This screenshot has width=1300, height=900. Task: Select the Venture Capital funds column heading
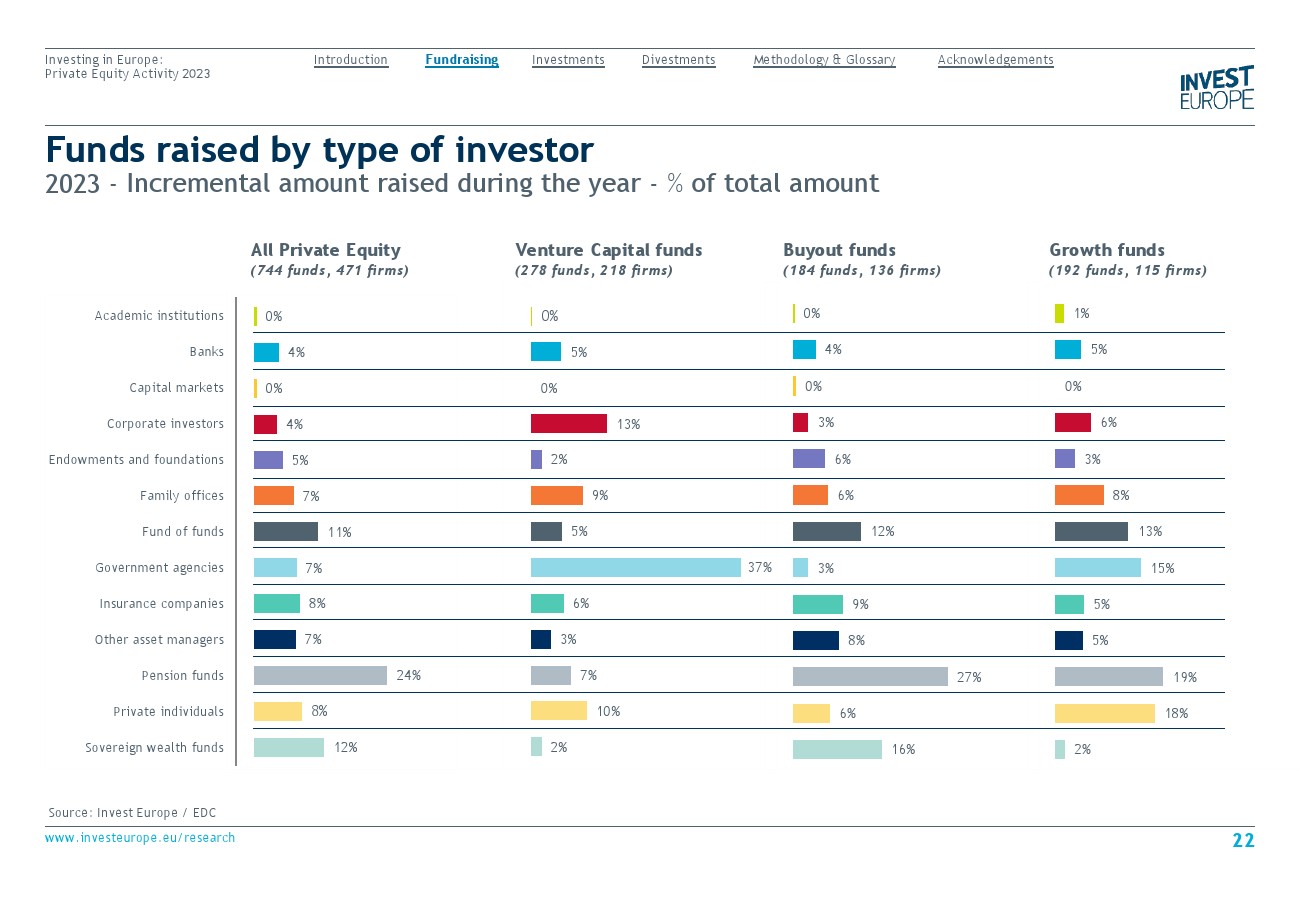(x=608, y=250)
